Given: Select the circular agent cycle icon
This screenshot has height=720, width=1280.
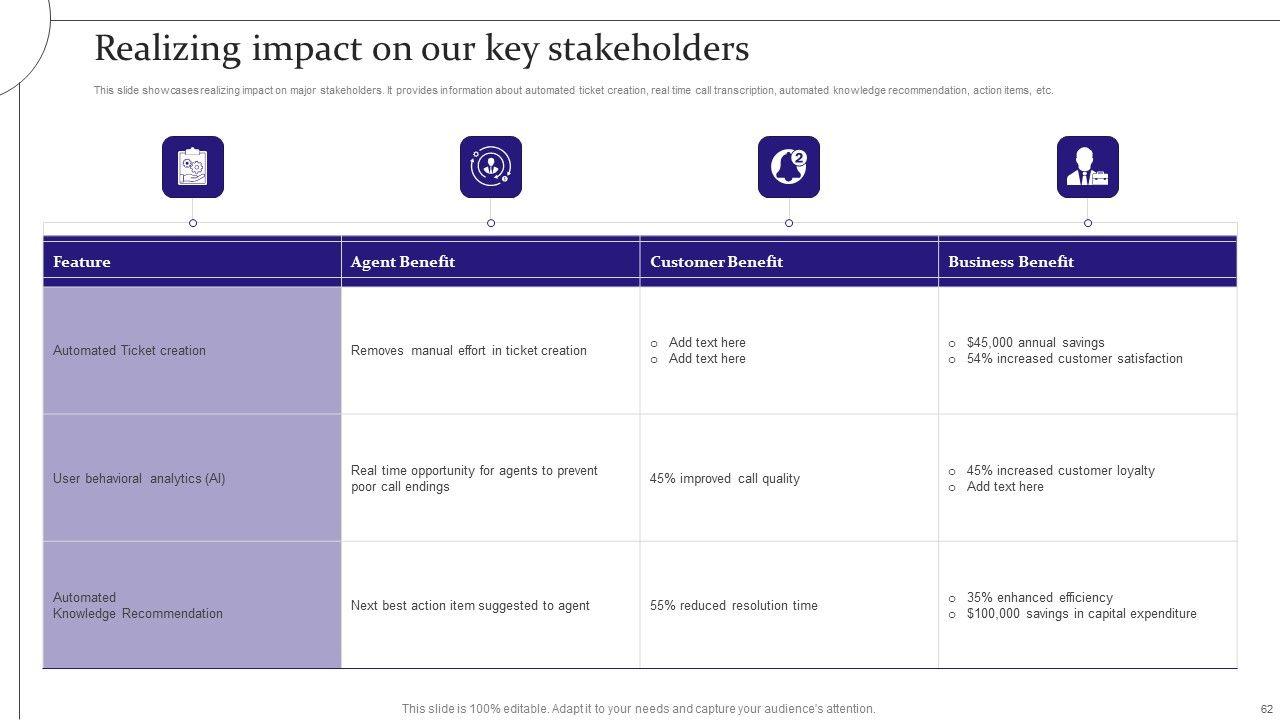Looking at the screenshot, I should [491, 167].
